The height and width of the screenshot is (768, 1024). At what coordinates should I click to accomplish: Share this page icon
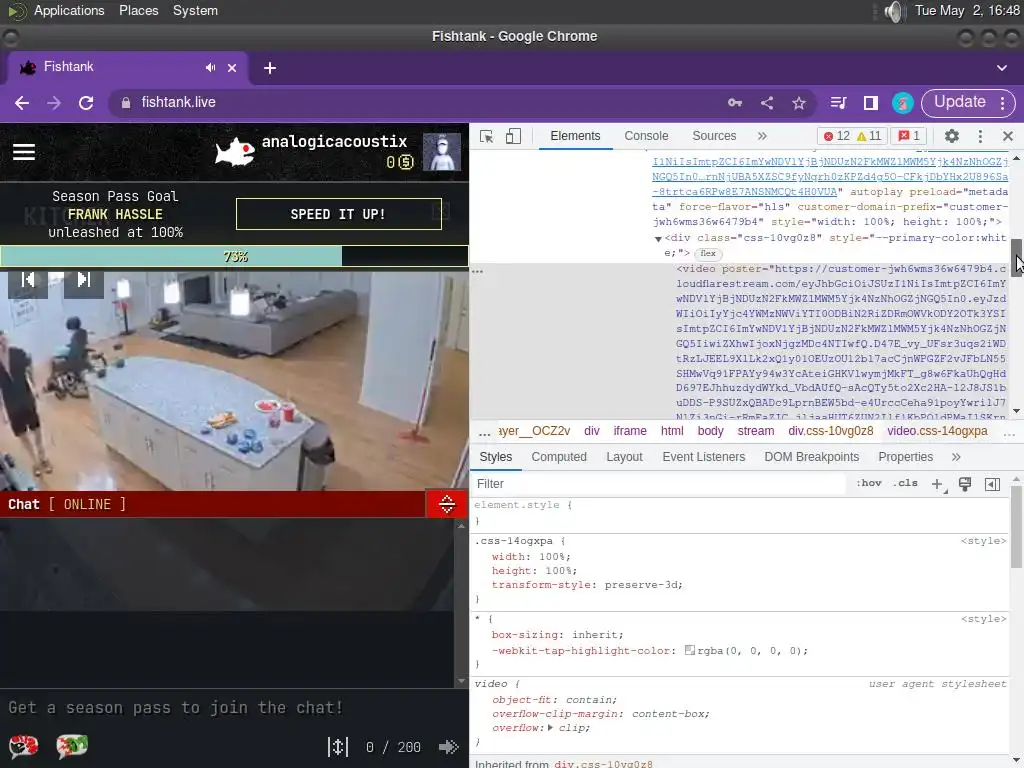click(x=767, y=103)
